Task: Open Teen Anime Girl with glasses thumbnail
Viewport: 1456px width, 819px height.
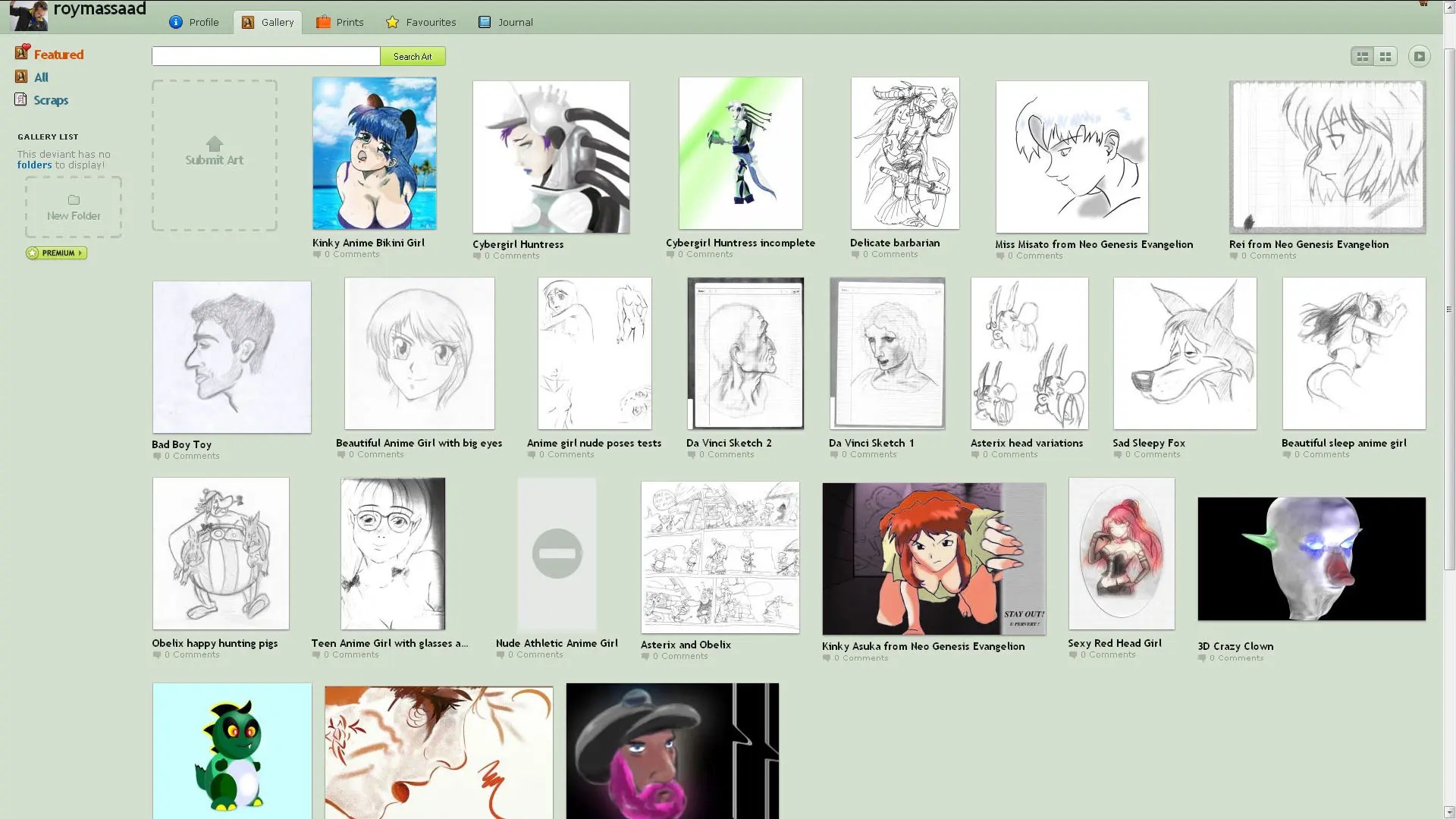Action: pyautogui.click(x=393, y=554)
